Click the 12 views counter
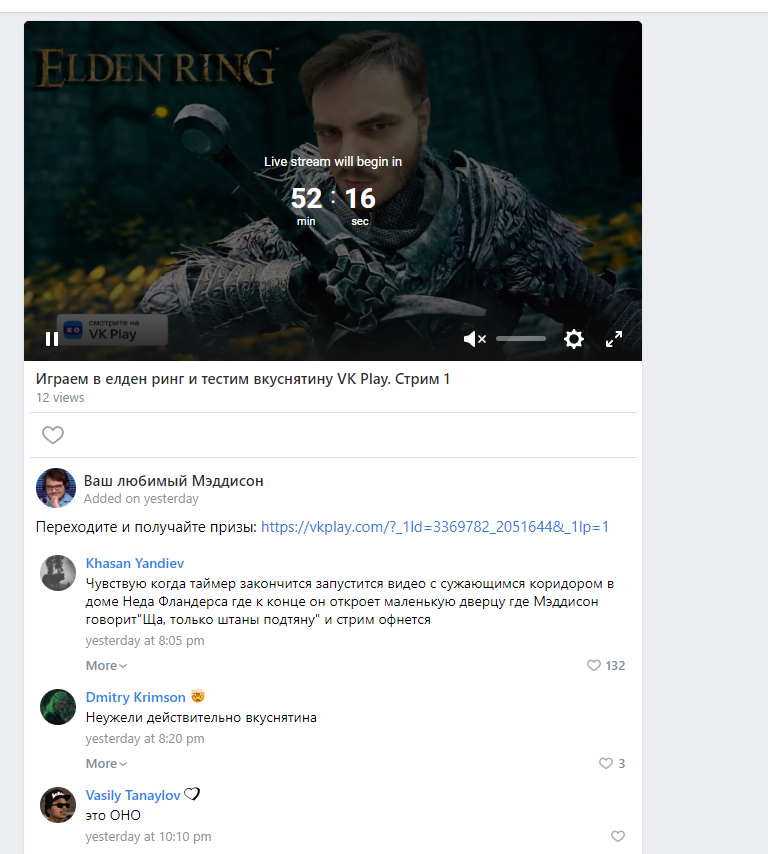Screen dimensions: 768x854 (x=60, y=398)
